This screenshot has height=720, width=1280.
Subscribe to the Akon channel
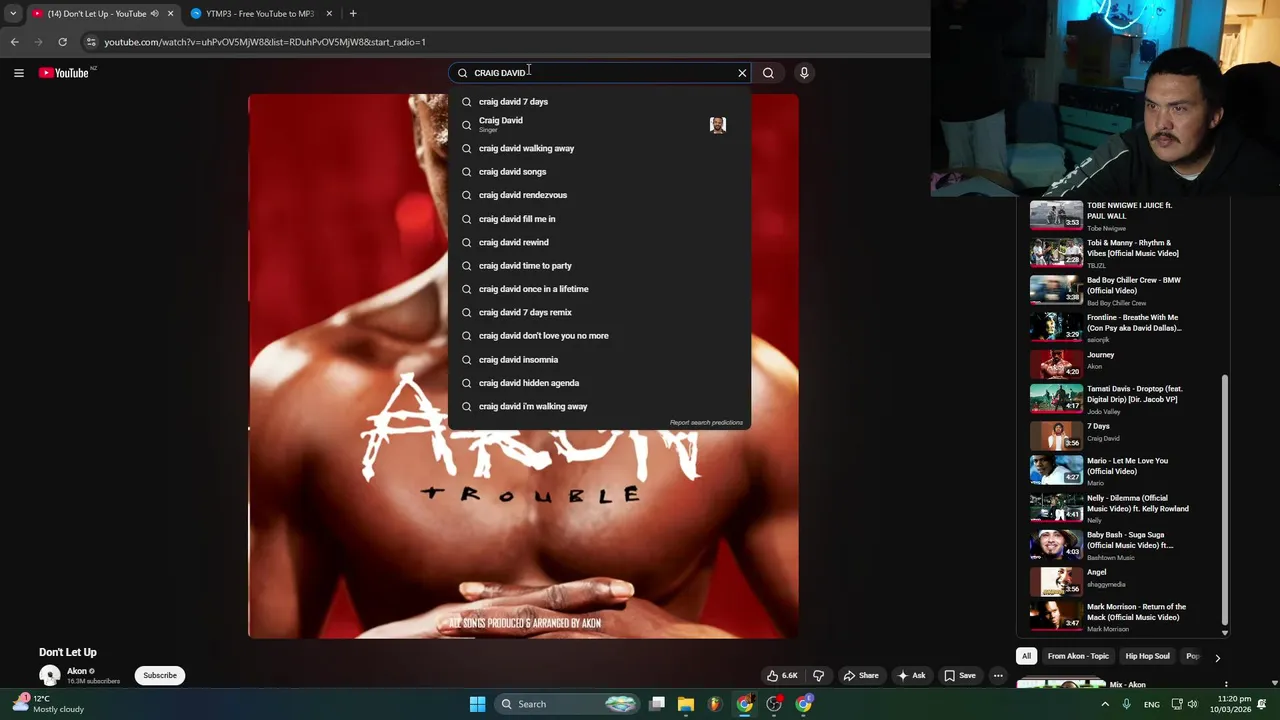[x=160, y=676]
